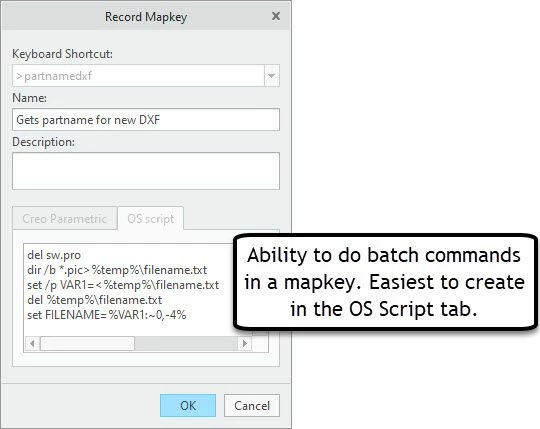Click the line 'del %temp%\filename.txt'

click(95, 300)
